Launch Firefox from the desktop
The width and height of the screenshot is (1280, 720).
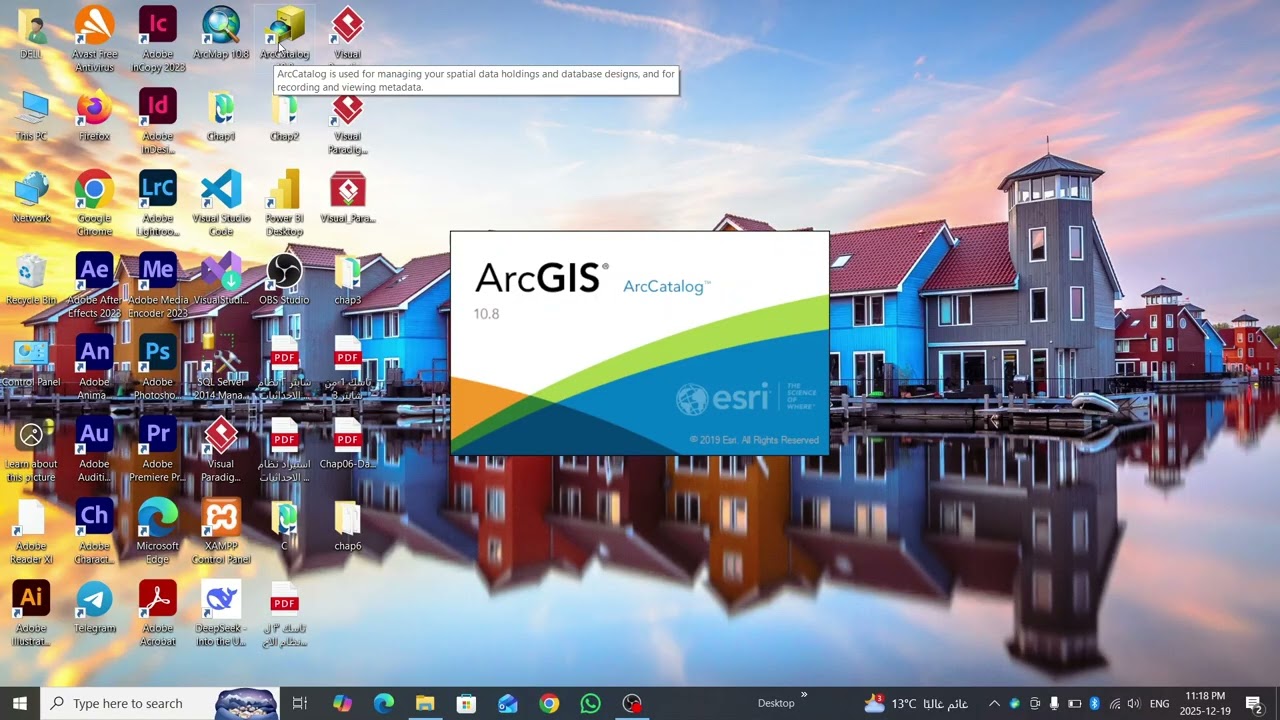click(95, 115)
